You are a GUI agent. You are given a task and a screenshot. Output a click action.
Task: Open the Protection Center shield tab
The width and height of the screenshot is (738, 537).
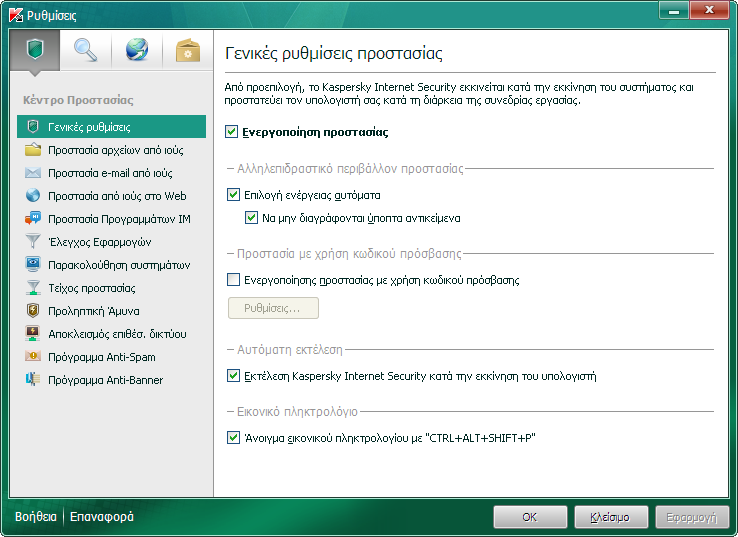pyautogui.click(x=35, y=50)
